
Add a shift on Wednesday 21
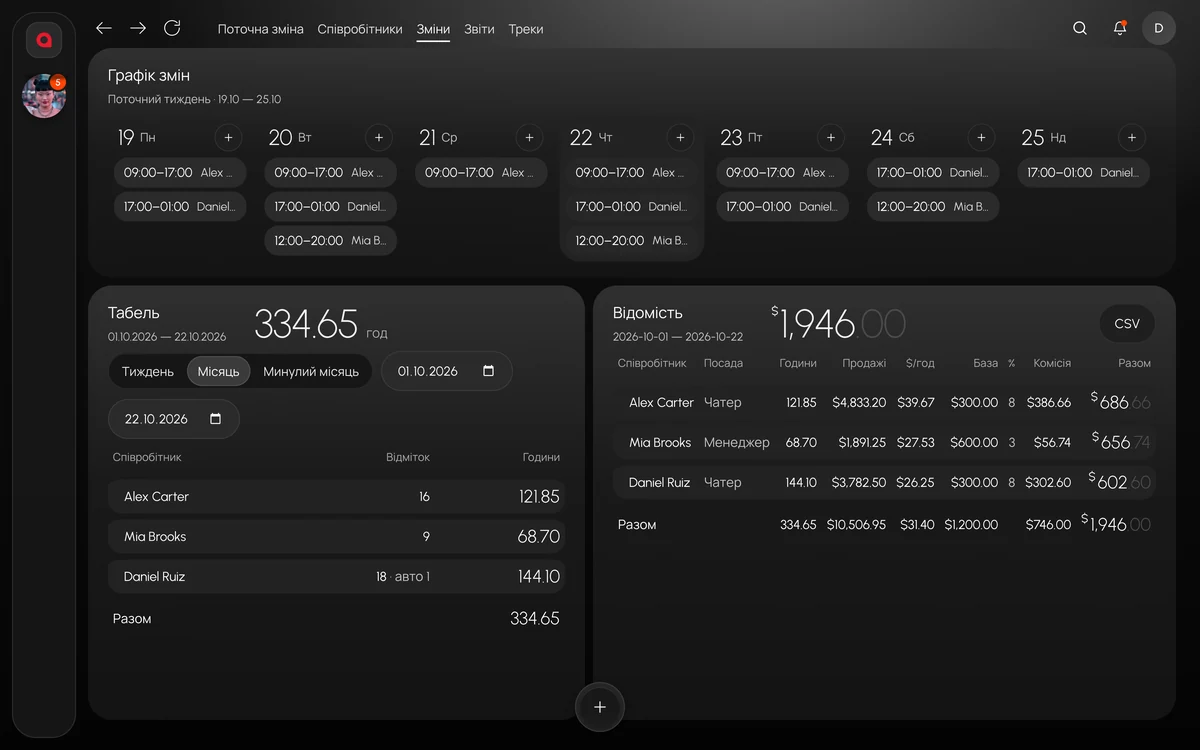(529, 138)
